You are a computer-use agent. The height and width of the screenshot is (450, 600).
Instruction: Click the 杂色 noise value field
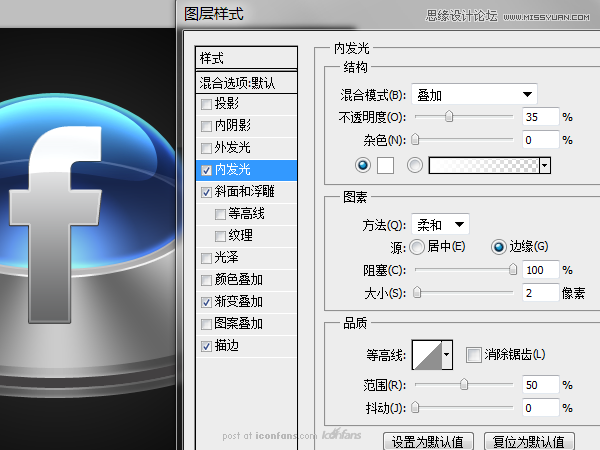tap(540, 140)
